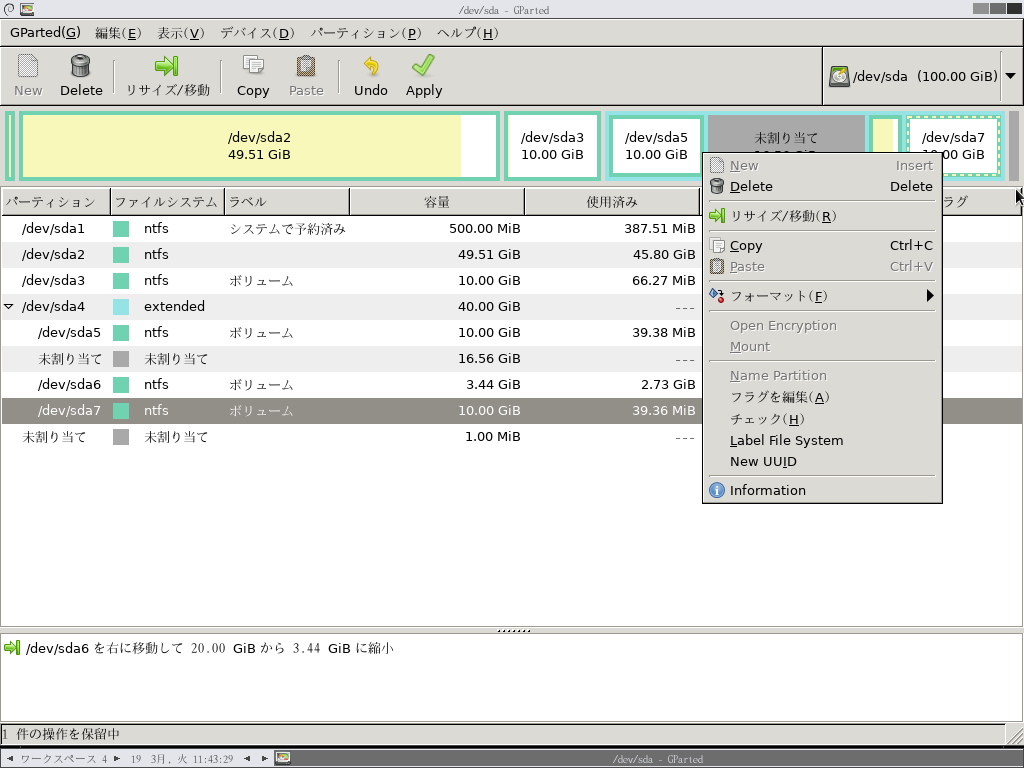1024x768 pixels.
Task: Click the ntfs color swatch for /dev/sda1
Action: [121, 229]
